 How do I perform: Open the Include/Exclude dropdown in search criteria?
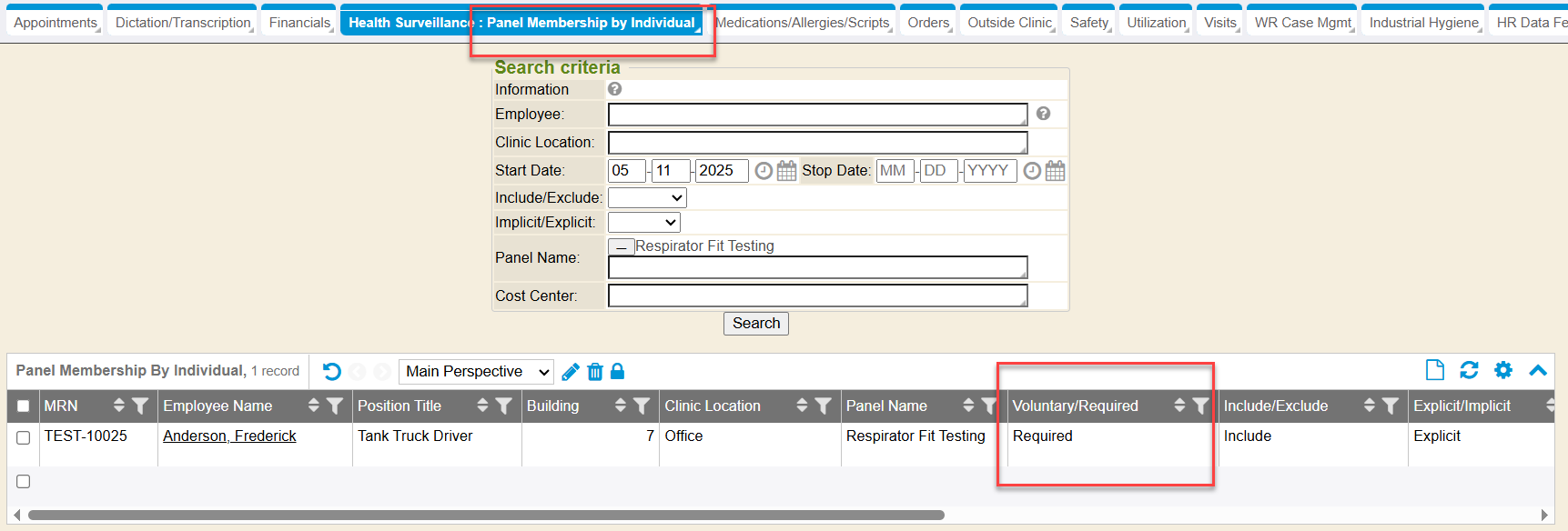click(647, 198)
